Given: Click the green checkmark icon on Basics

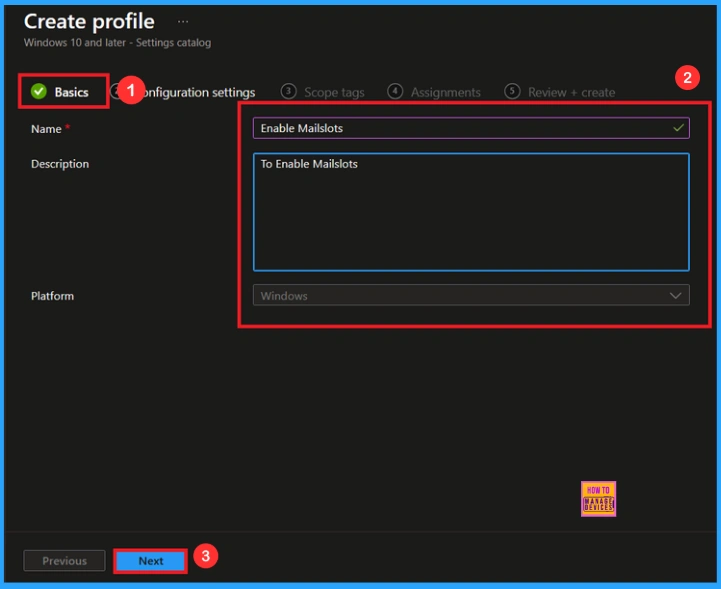Looking at the screenshot, I should point(39,92).
